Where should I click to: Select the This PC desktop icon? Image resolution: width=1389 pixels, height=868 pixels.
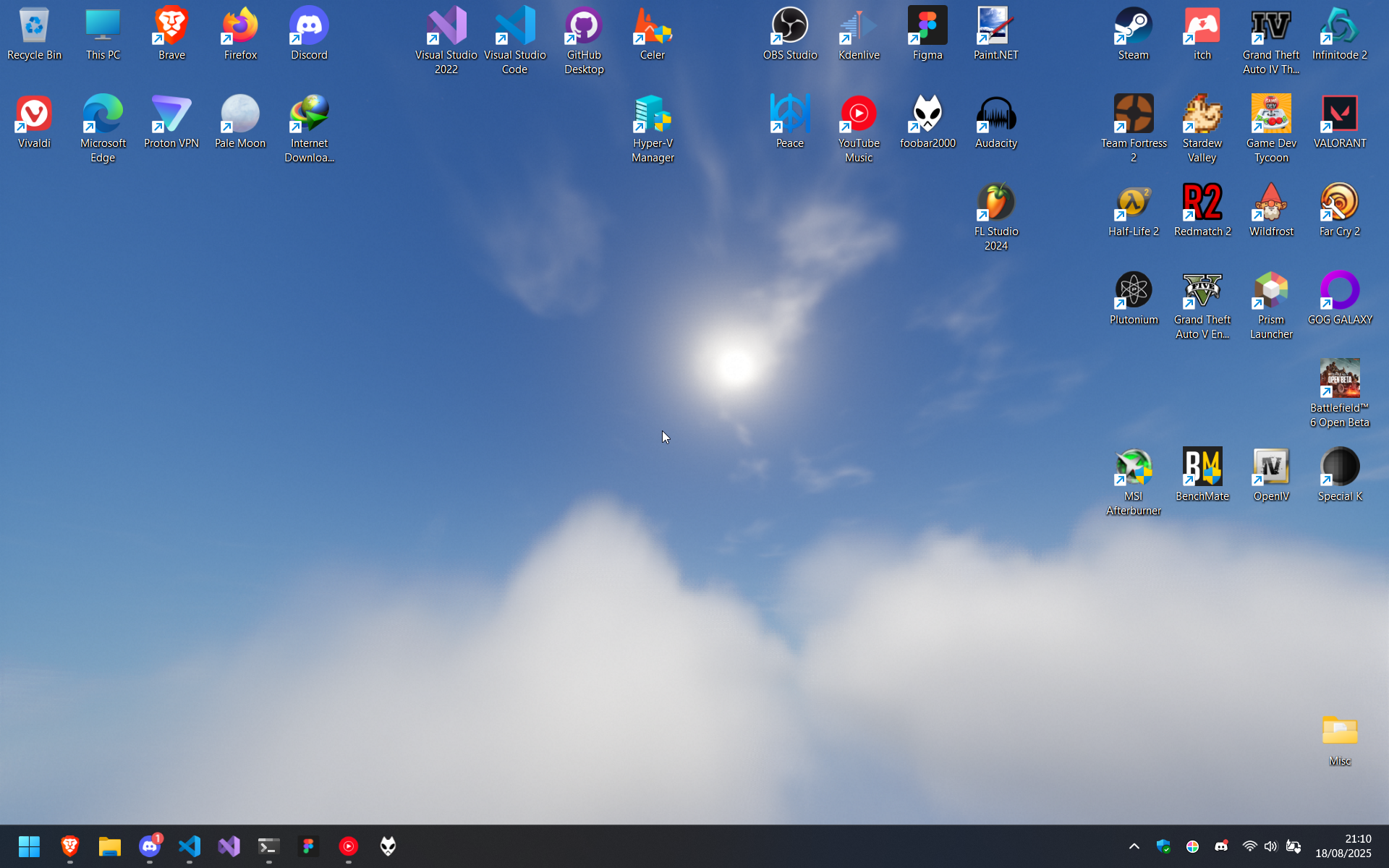coord(103,34)
